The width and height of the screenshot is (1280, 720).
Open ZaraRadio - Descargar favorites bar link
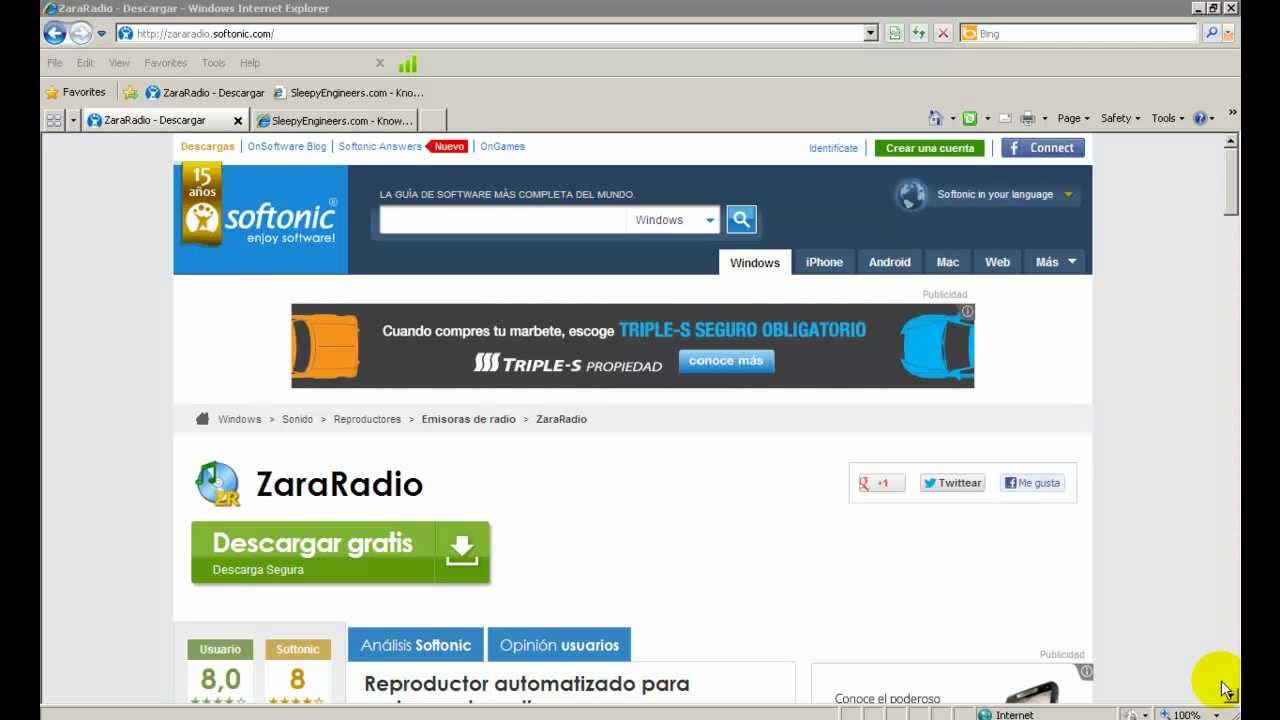205,92
